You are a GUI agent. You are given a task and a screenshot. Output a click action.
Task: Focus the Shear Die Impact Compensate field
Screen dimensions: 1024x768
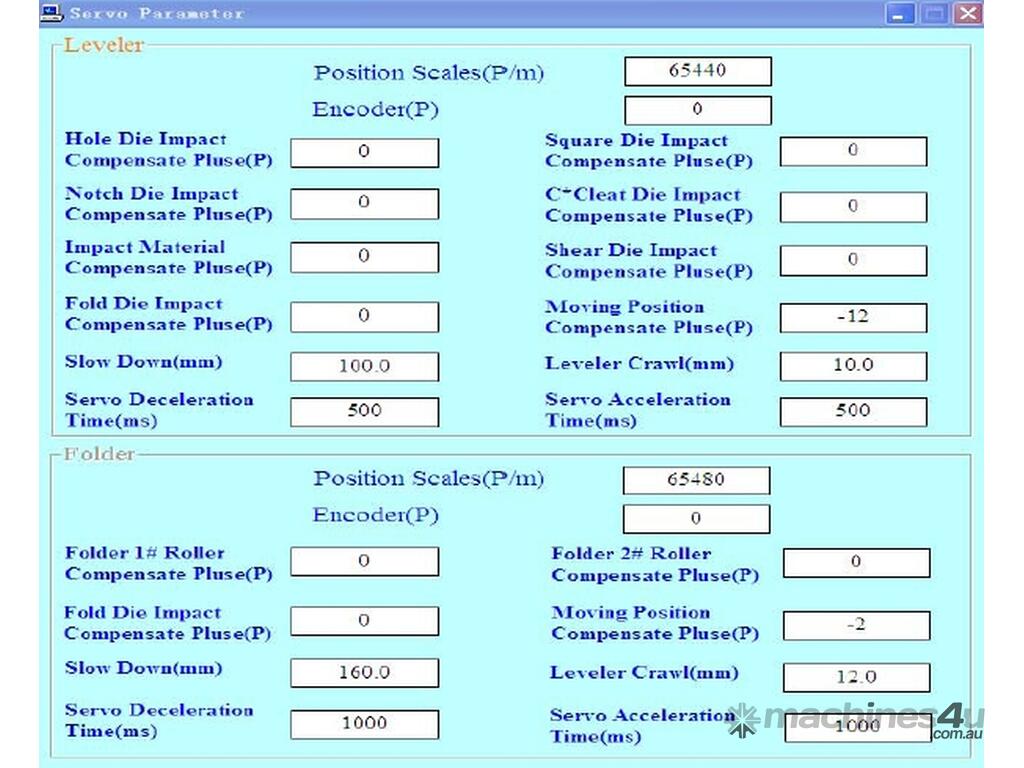pos(853,260)
